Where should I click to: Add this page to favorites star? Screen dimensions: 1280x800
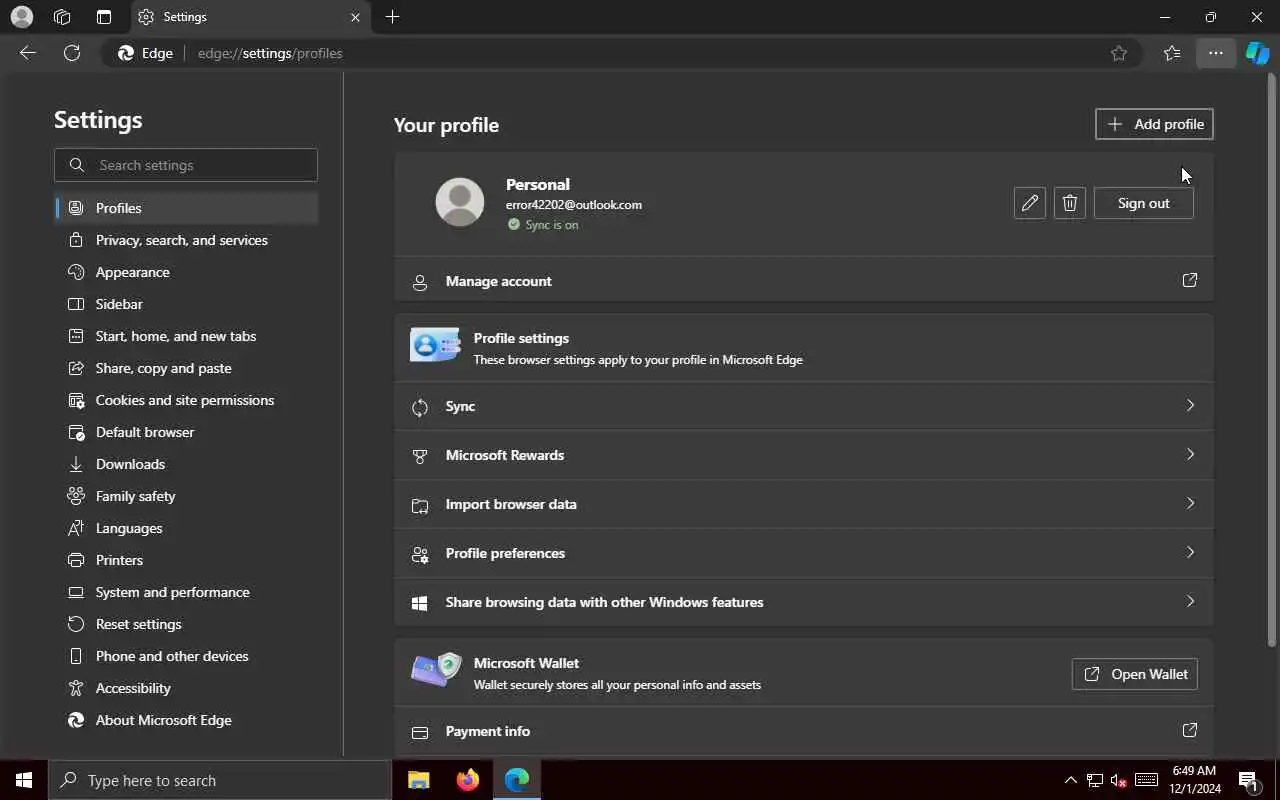pyautogui.click(x=1119, y=53)
